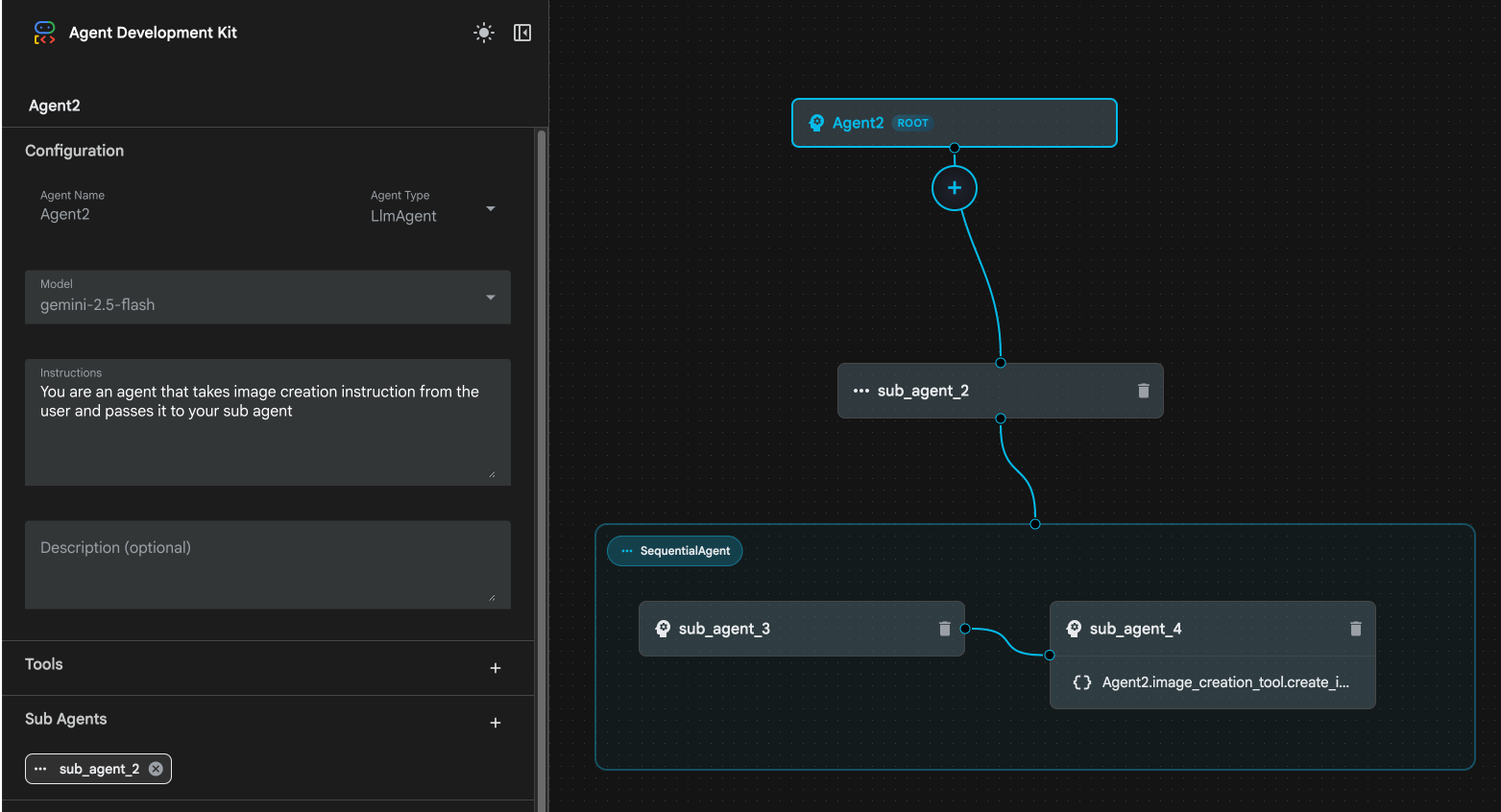Click the trash icon on sub_agent_4
1501x812 pixels.
[1355, 629]
